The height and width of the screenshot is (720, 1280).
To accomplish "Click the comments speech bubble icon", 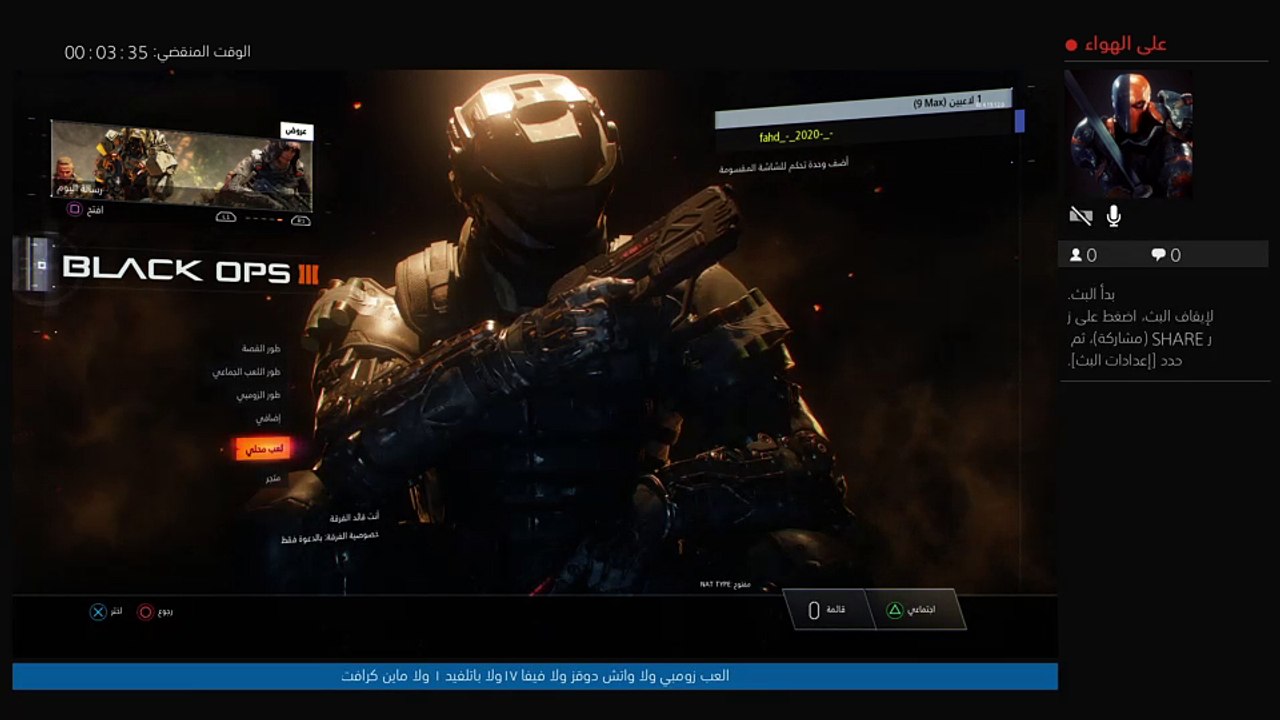I will pos(1158,255).
